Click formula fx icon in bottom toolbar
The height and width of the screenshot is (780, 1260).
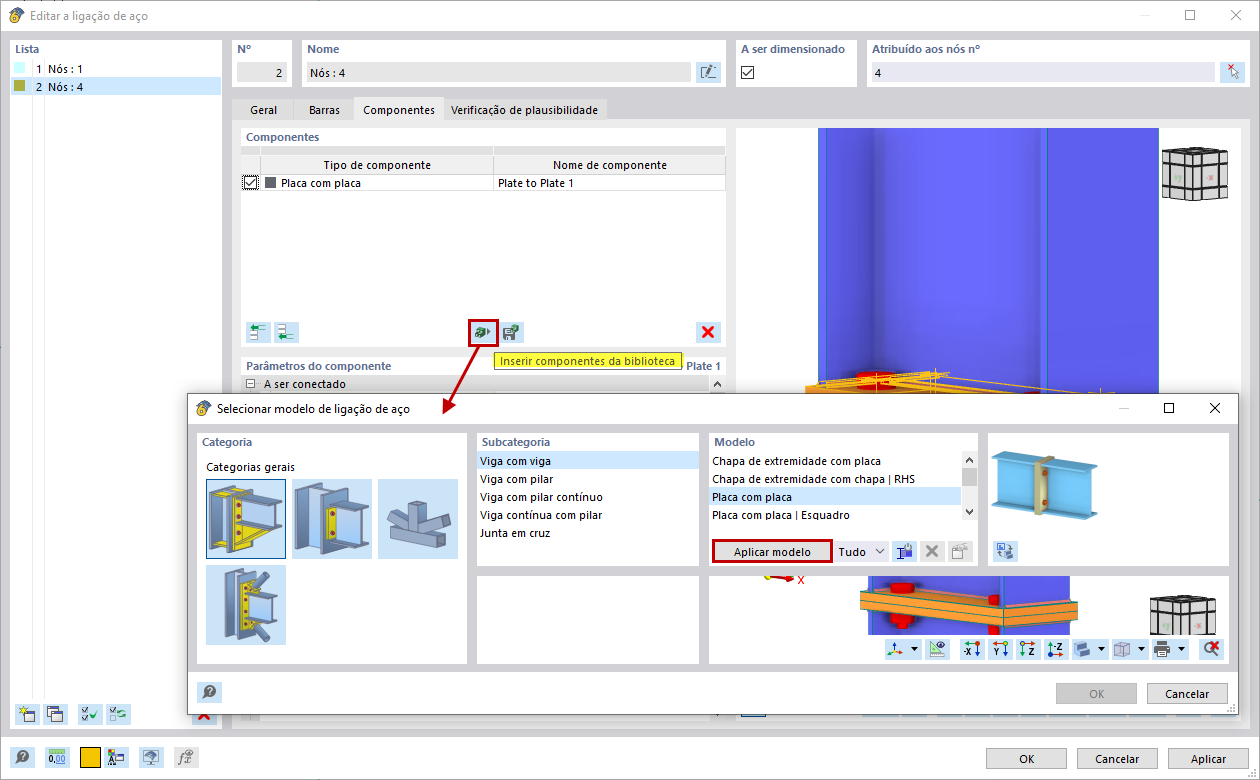coord(186,758)
